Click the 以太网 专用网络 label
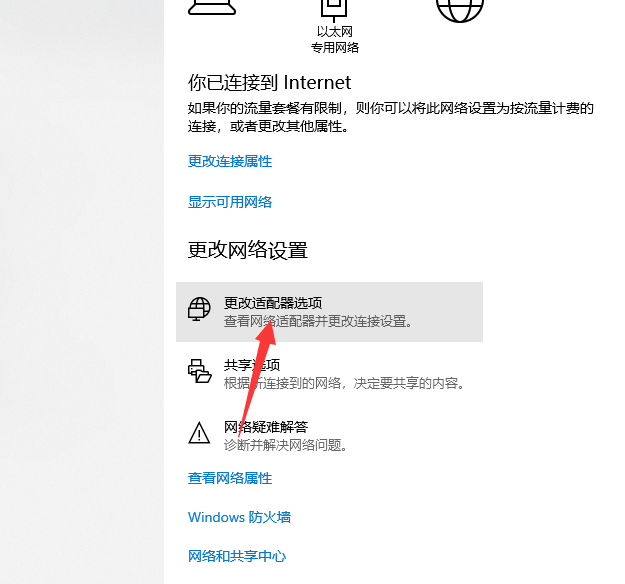 coord(335,39)
